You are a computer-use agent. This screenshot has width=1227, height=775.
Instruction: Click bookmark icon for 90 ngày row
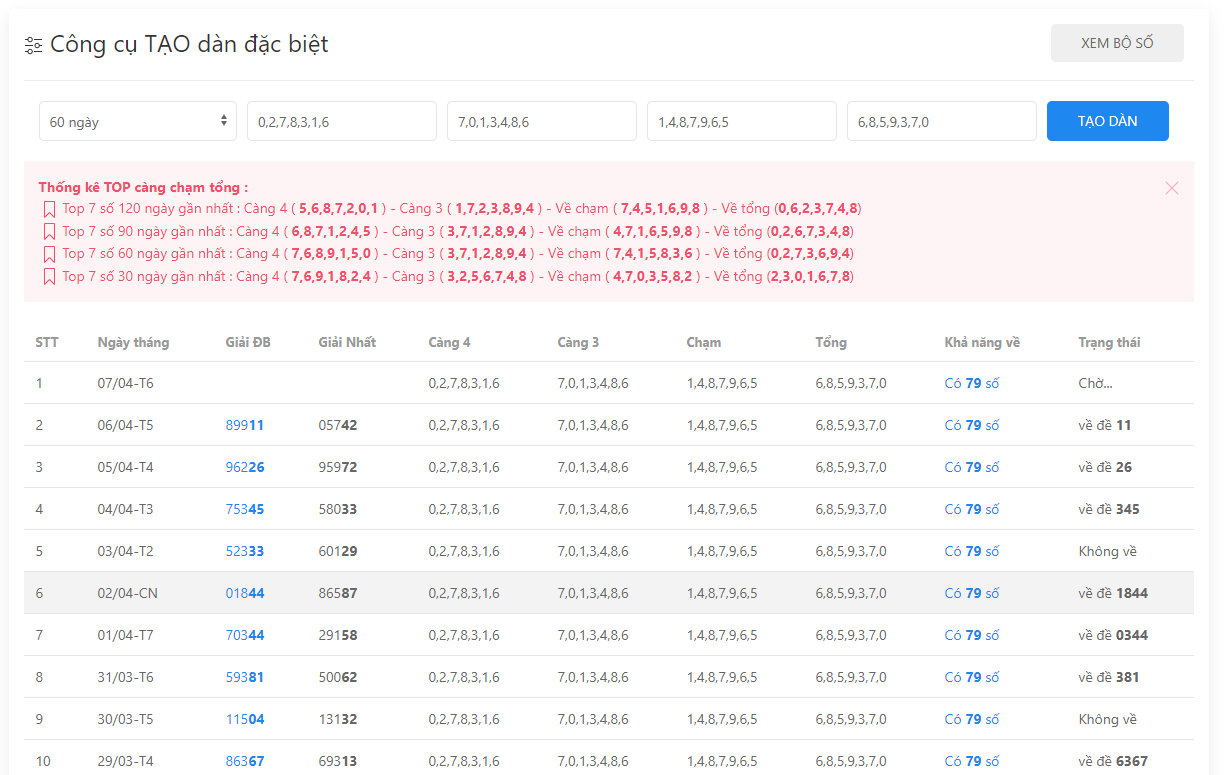(49, 231)
